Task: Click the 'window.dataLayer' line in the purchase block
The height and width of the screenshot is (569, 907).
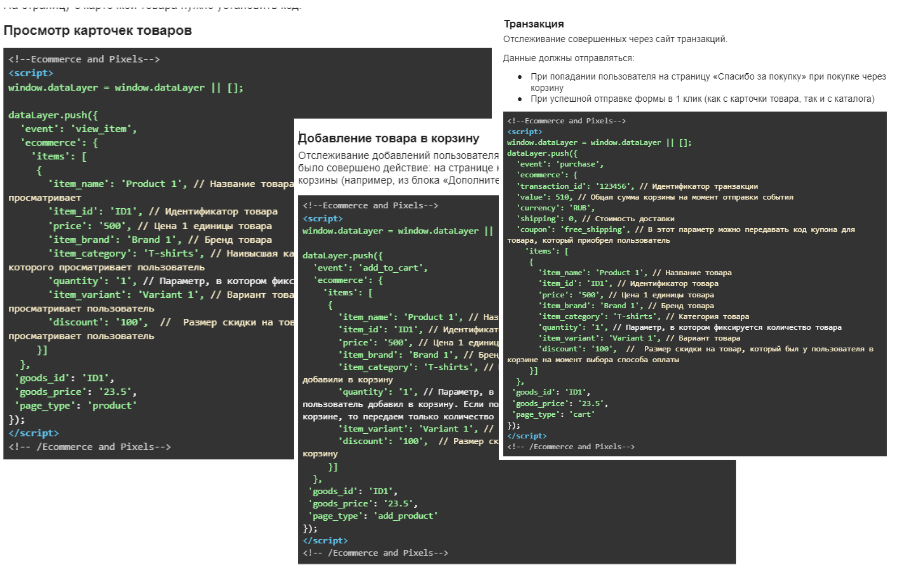Action: [x=599, y=143]
